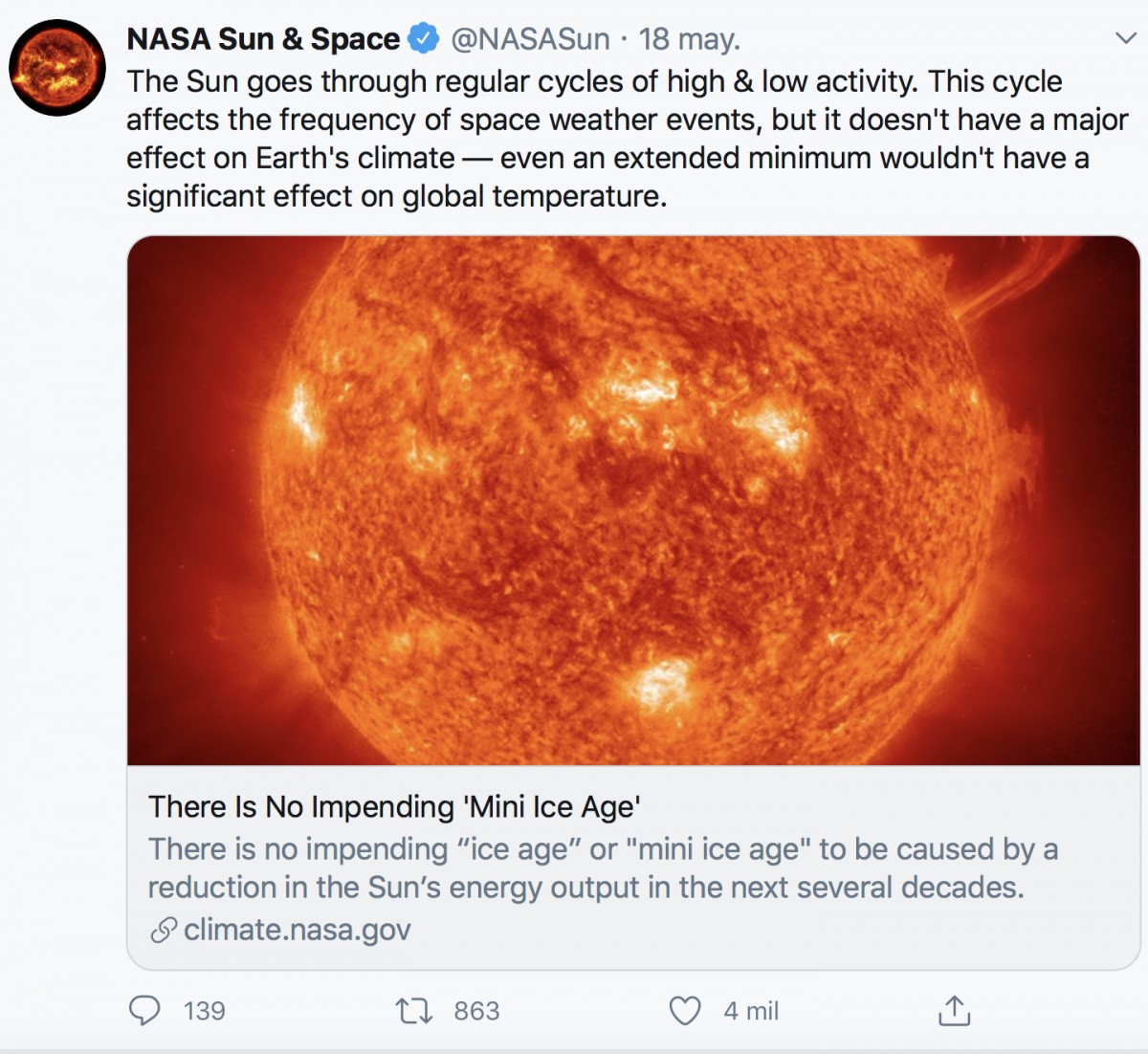Screen dimensions: 1148x1054
Task: Click the blue verified badge
Action: [x=424, y=38]
